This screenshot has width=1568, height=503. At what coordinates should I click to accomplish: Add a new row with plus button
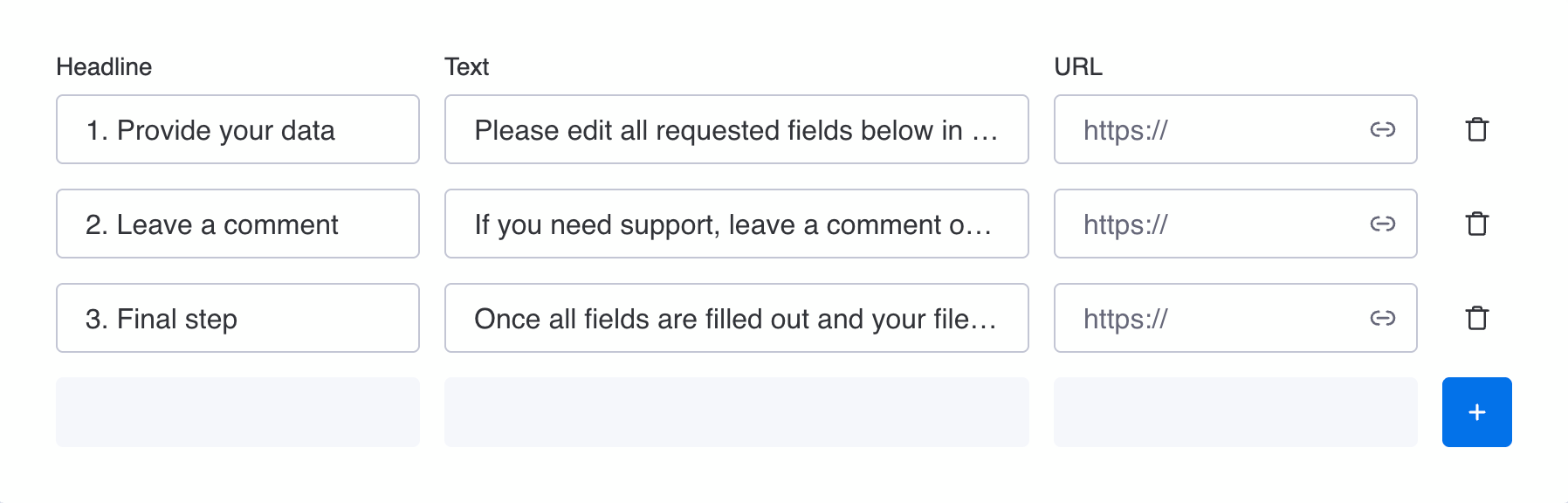1476,412
